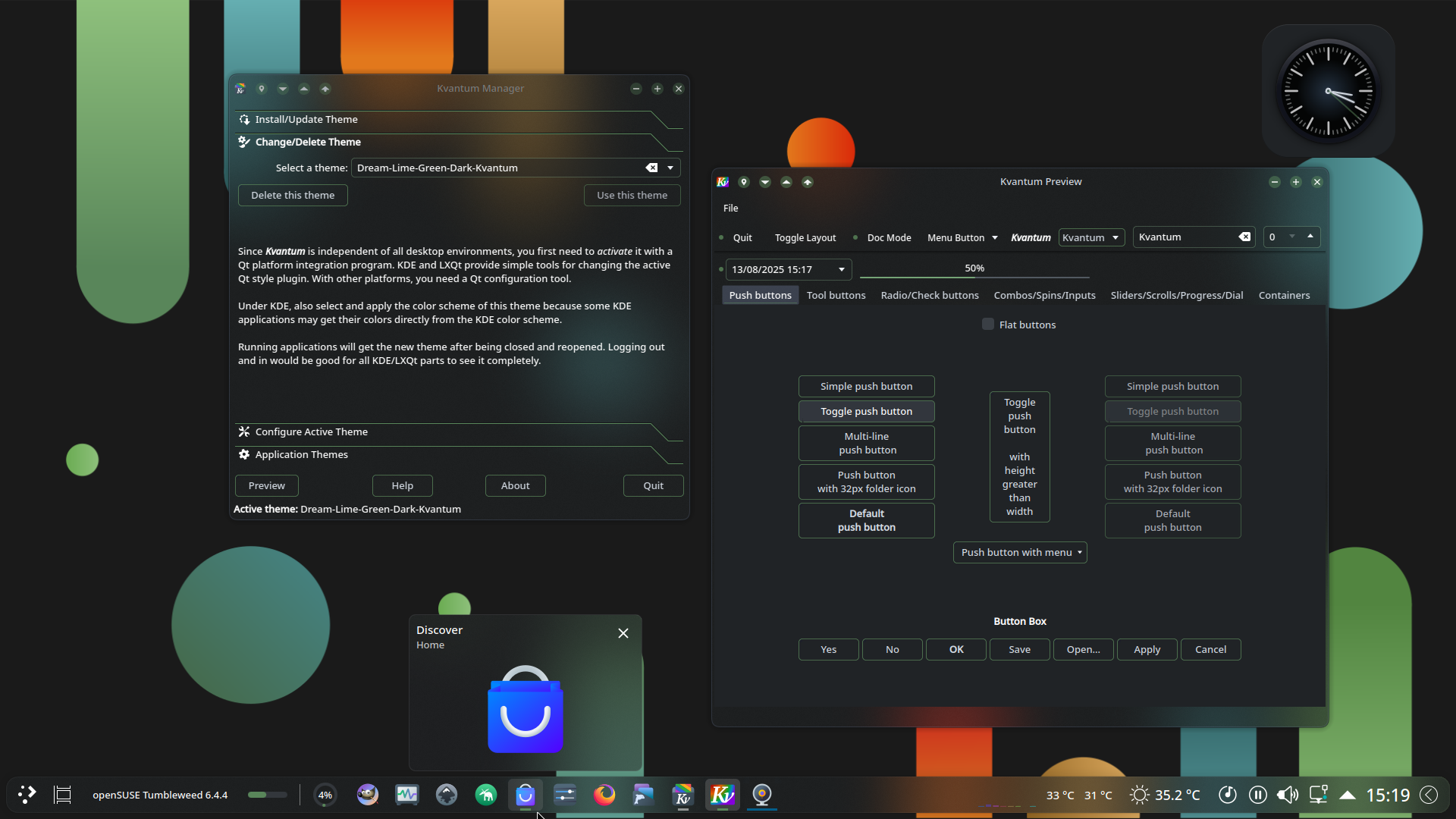Open Discover shopping bag taskbar icon
This screenshot has height=819, width=1456.
(x=526, y=794)
